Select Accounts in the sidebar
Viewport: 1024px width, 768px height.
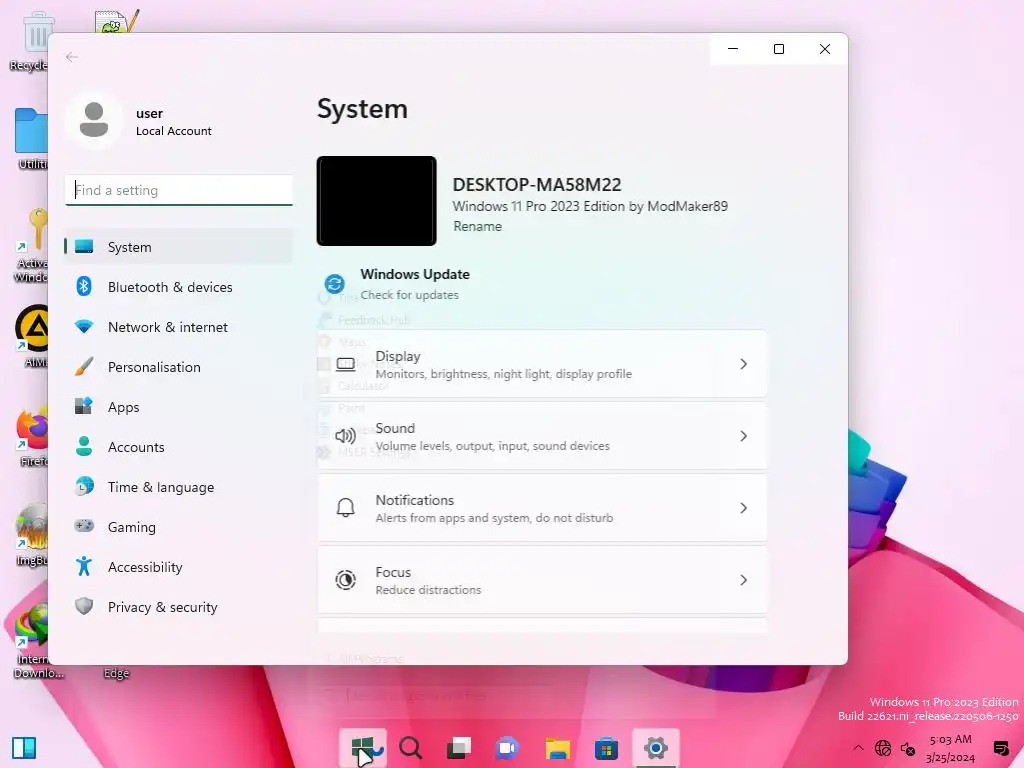(x=178, y=447)
